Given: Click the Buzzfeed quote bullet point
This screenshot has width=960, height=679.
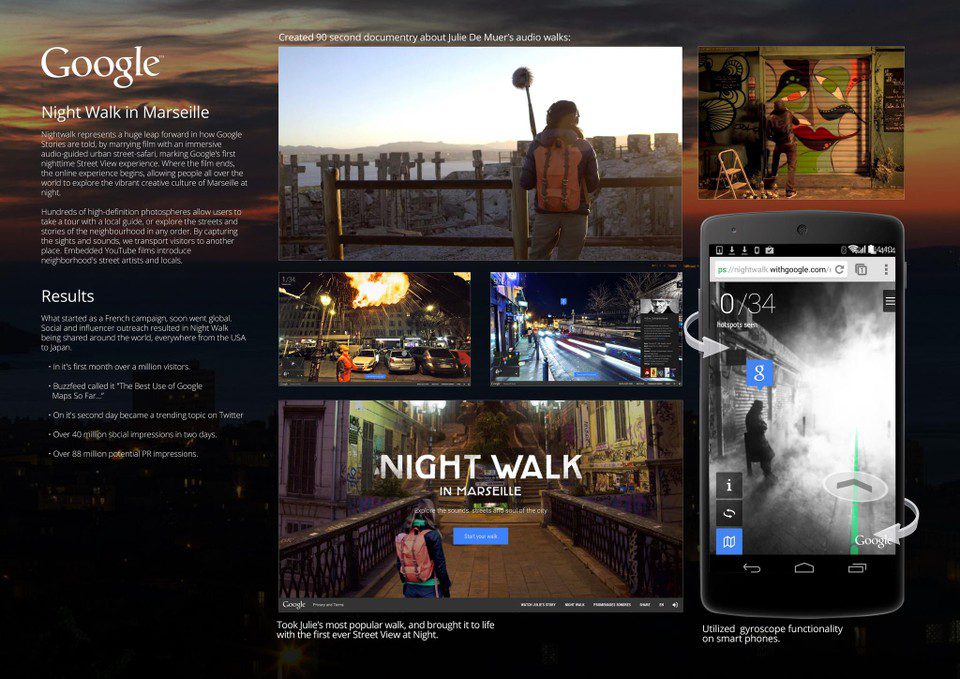Looking at the screenshot, I should (126, 391).
